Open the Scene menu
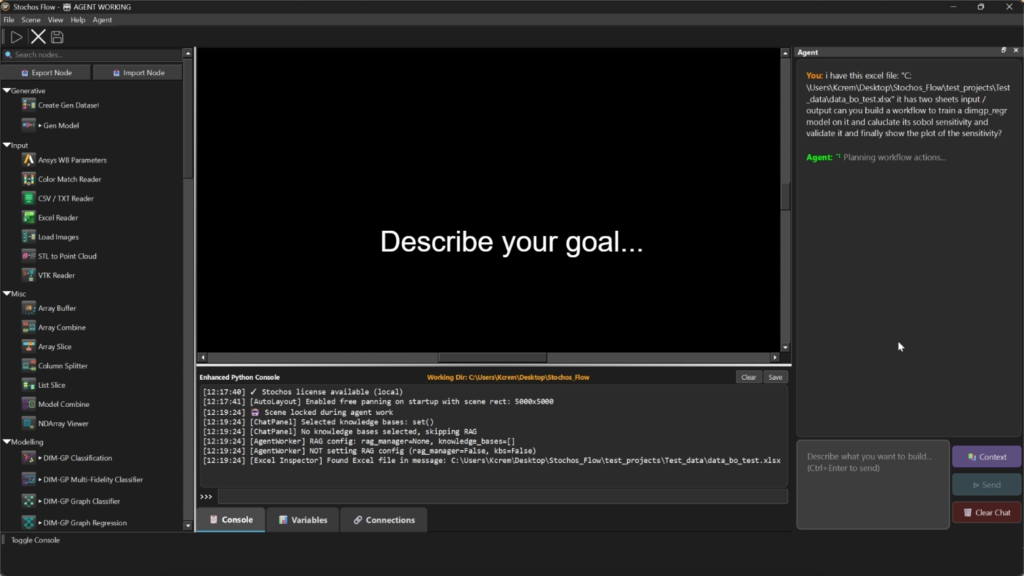 [x=31, y=20]
